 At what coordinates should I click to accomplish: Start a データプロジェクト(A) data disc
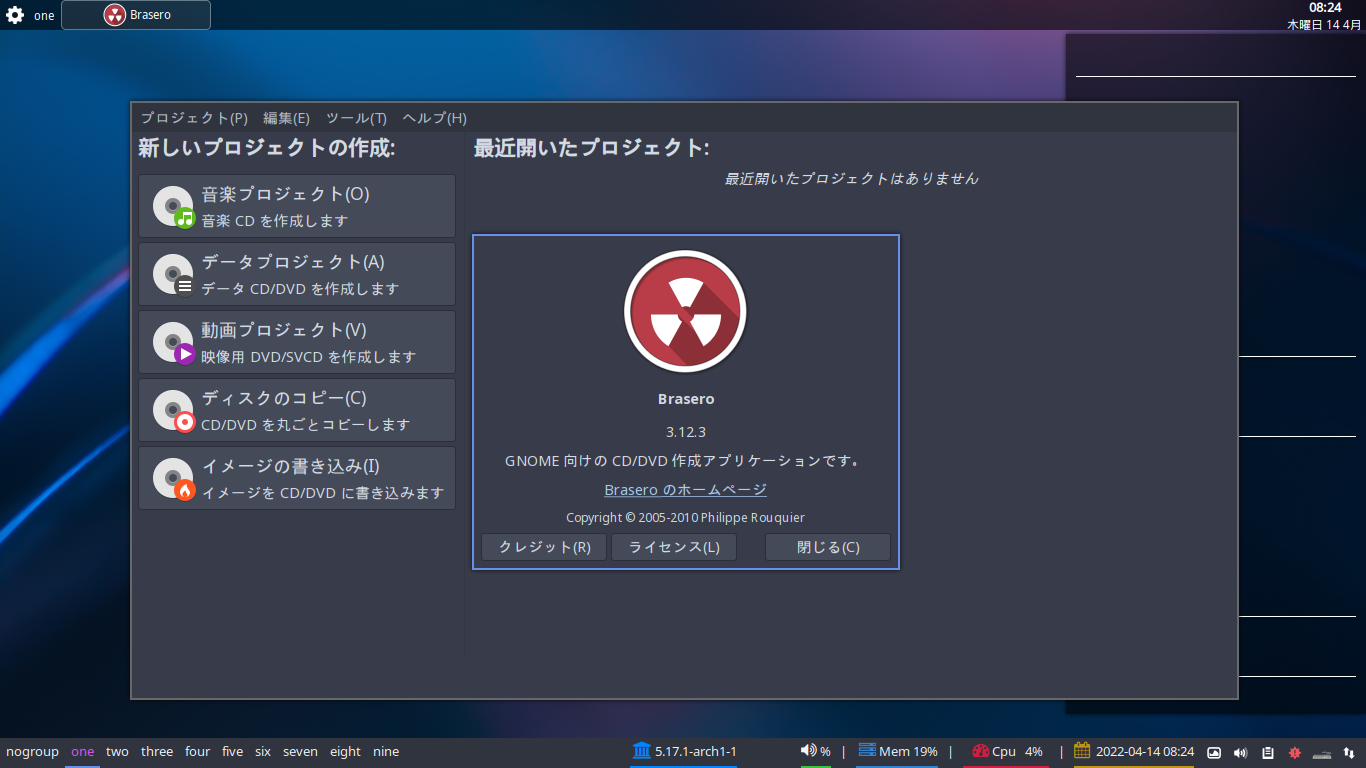pos(297,274)
